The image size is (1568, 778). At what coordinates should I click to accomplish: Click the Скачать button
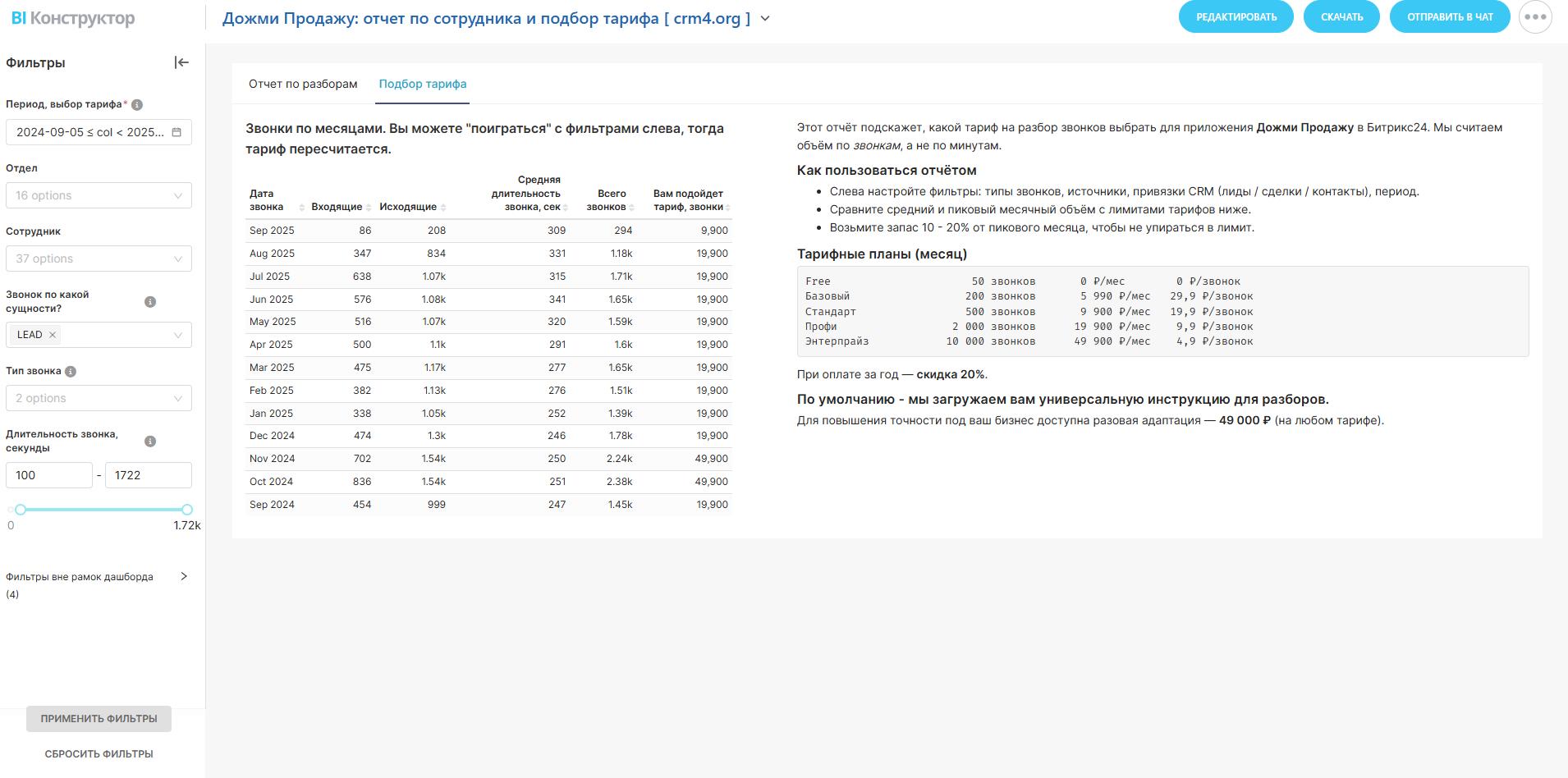pos(1341,17)
